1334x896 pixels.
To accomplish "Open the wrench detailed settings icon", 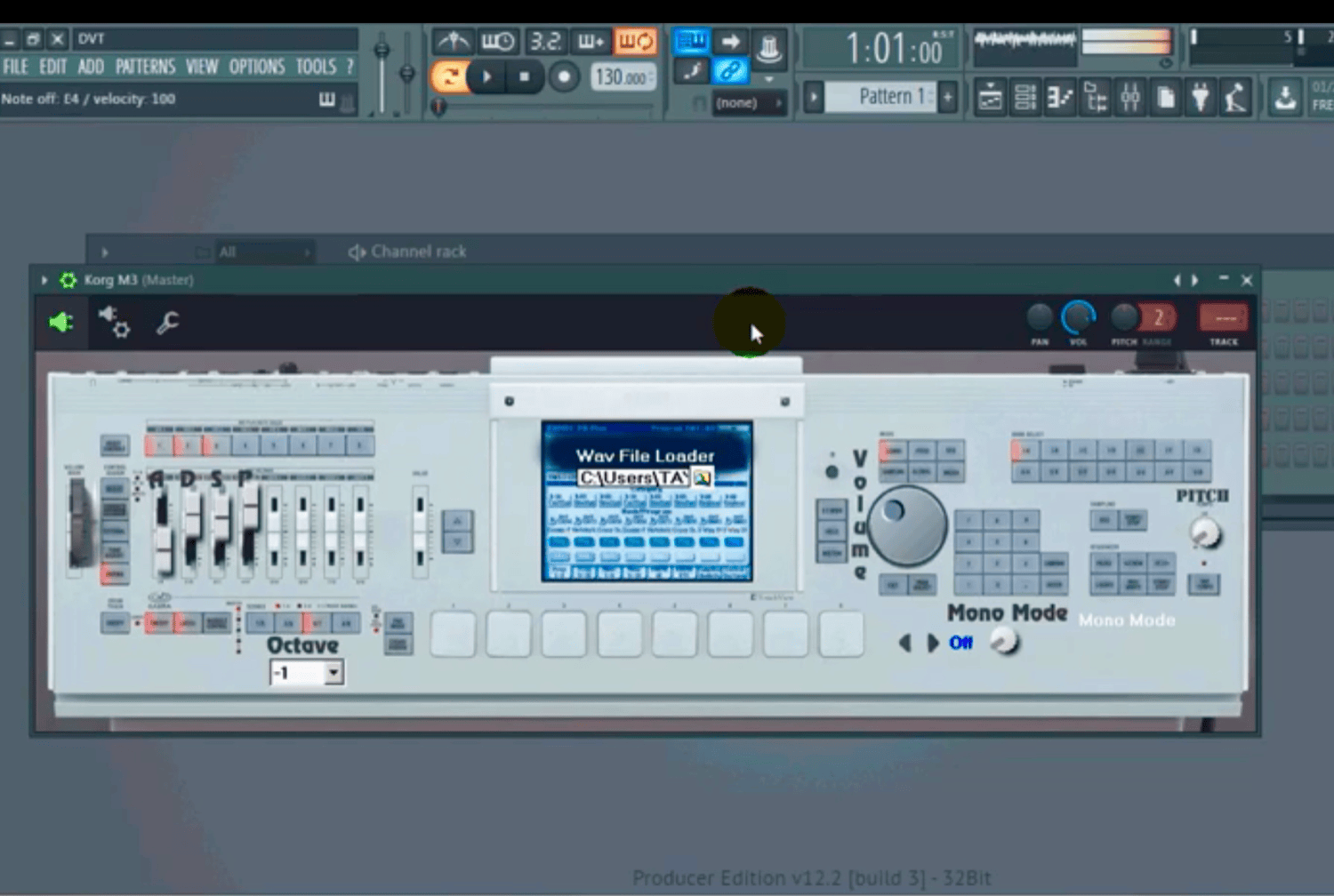I will pos(167,322).
